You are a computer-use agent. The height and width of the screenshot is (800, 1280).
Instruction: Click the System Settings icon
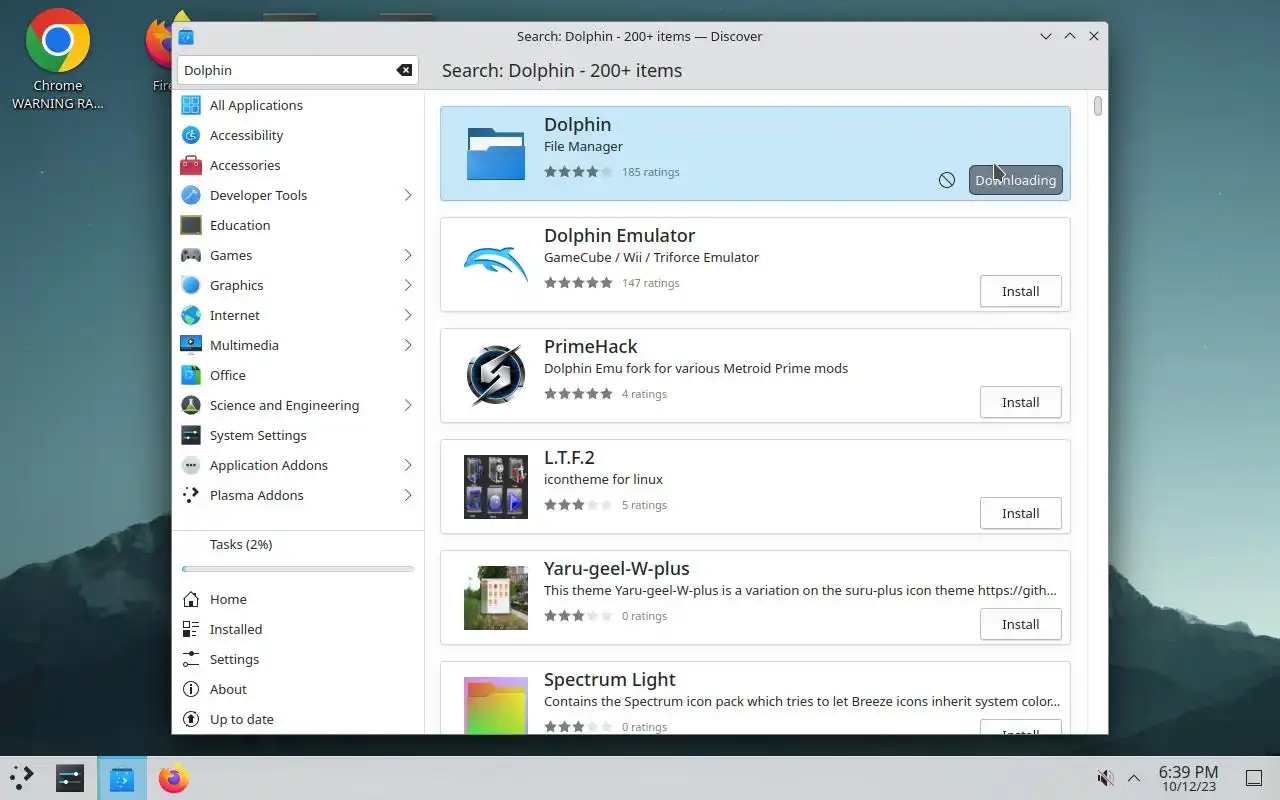191,435
